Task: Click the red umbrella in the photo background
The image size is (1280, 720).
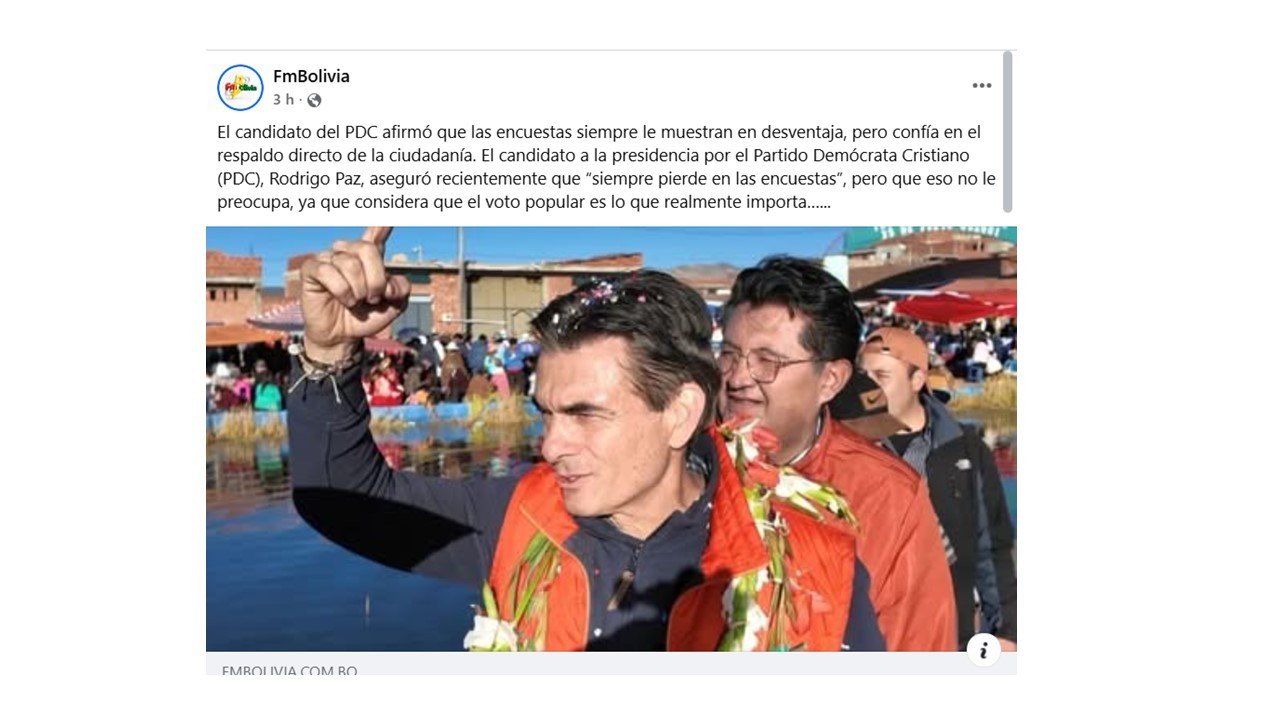Action: tap(954, 305)
